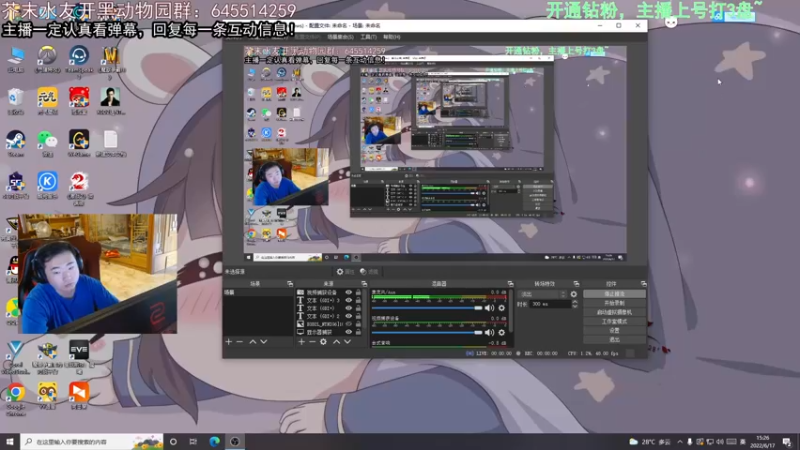
Task: Open the scene transition type dropdown
Action: [542, 294]
